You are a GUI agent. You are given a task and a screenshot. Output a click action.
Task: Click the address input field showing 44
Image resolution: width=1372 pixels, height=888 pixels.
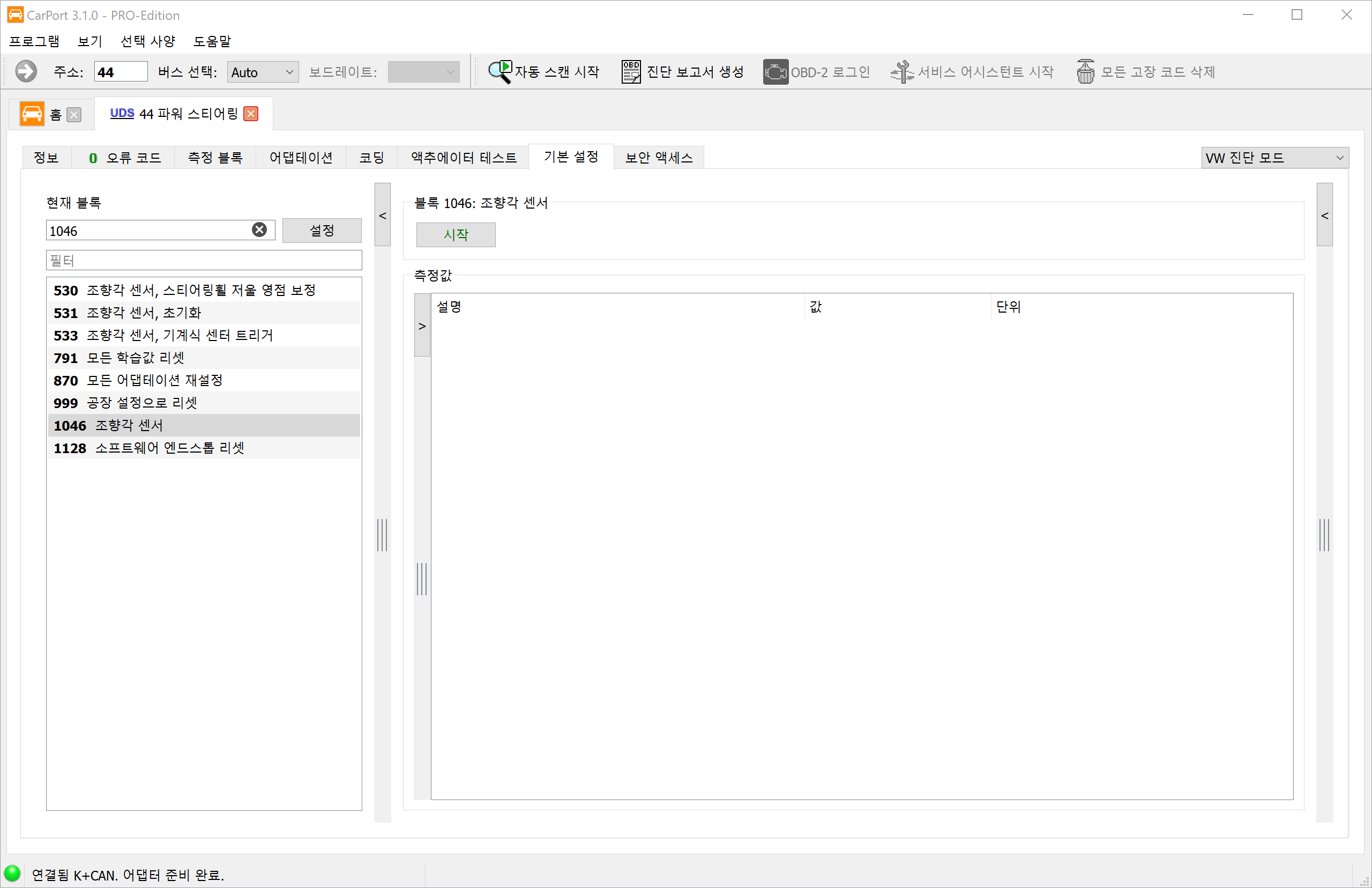coord(121,72)
